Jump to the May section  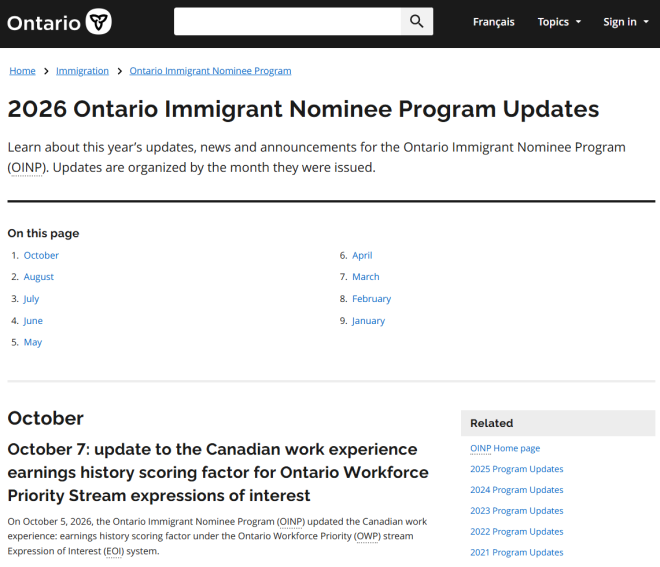point(33,342)
